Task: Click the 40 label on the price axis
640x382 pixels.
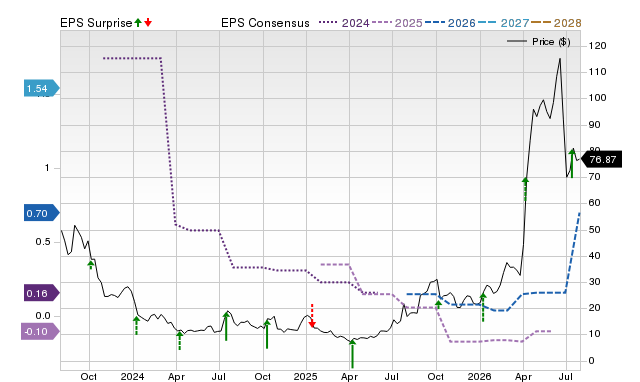Action: [x=595, y=256]
